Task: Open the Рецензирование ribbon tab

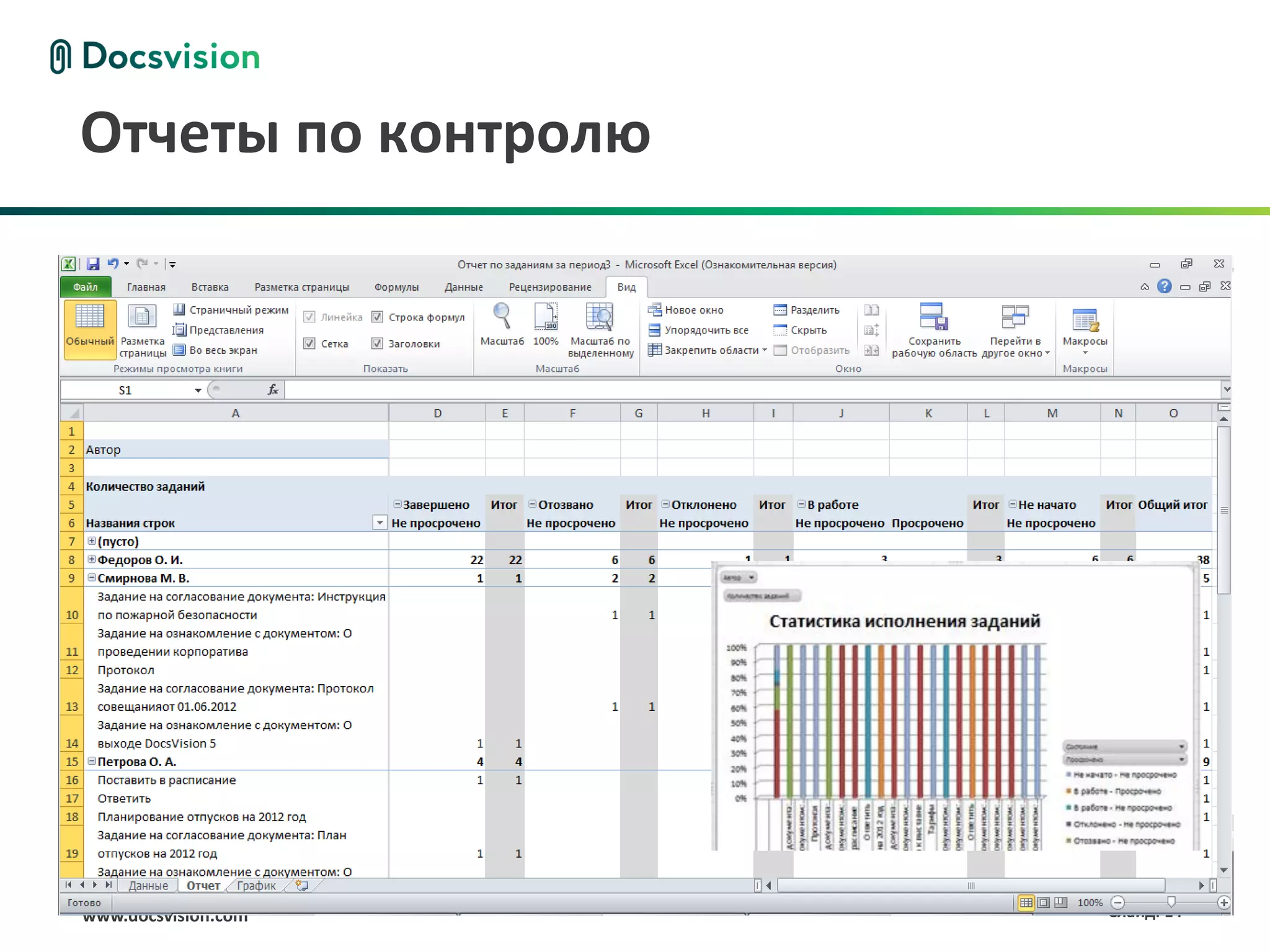Action: click(x=550, y=287)
